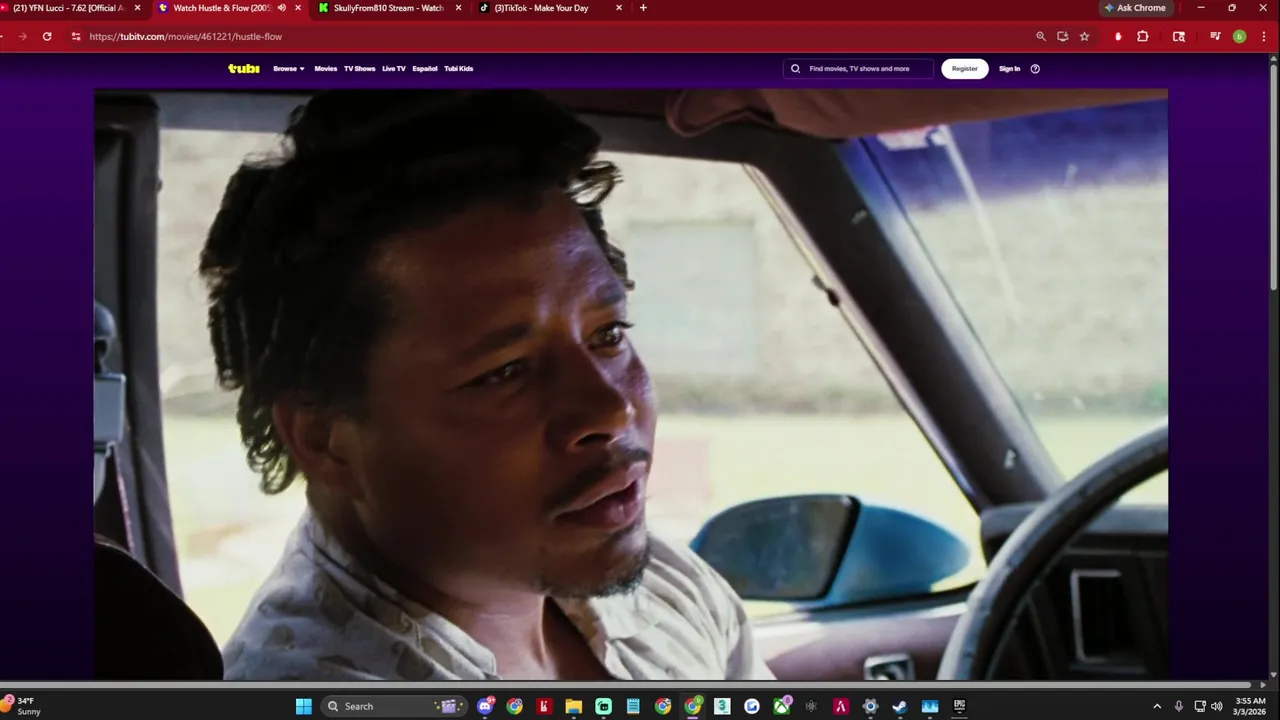
Task: Click the Tubi logo
Action: click(x=244, y=69)
